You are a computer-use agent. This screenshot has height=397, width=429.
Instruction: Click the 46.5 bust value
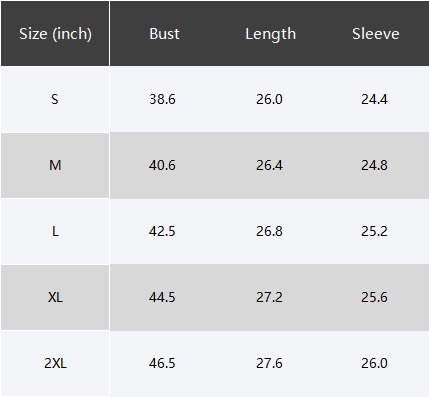162,363
